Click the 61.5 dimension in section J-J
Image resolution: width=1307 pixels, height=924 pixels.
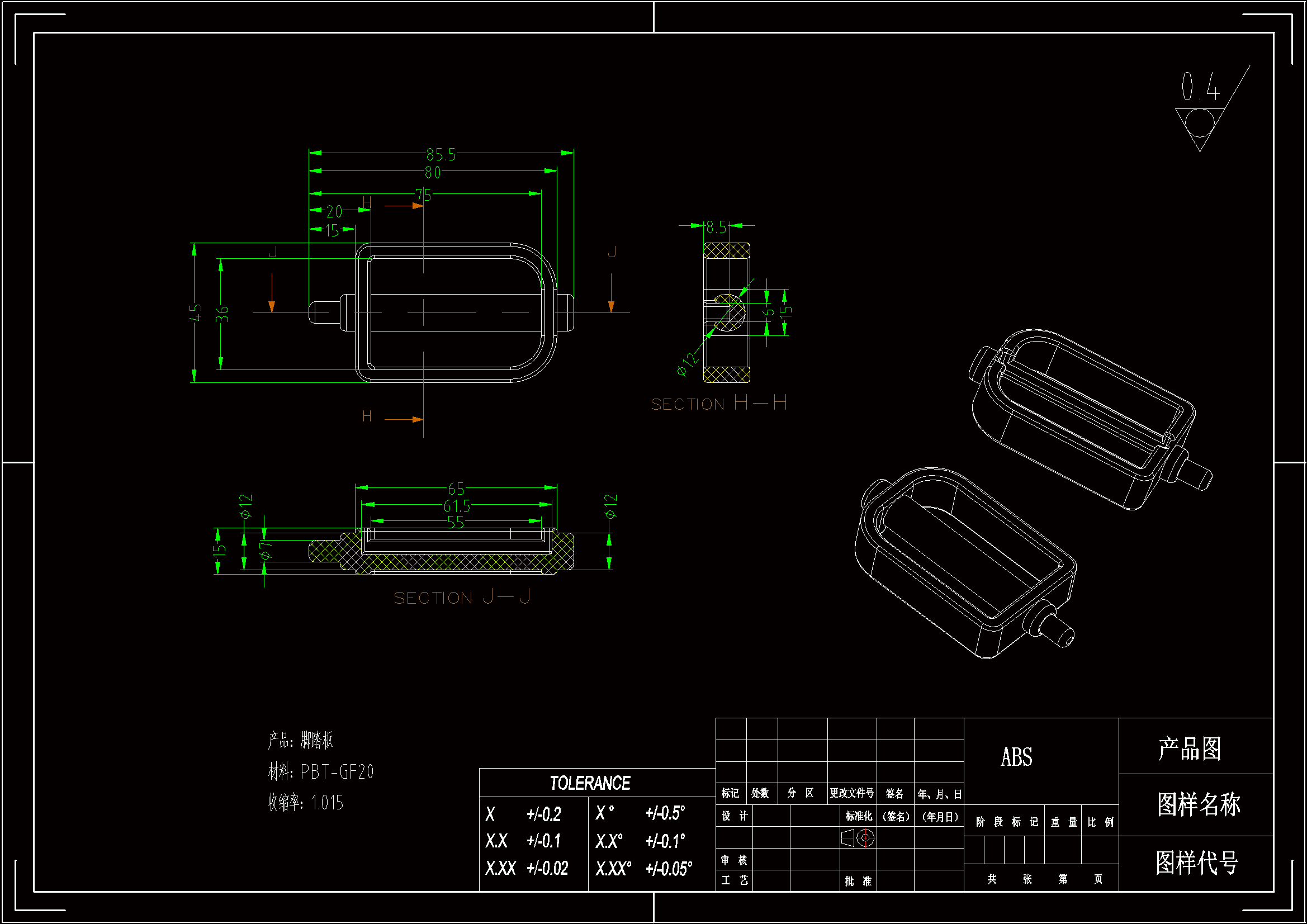pyautogui.click(x=457, y=505)
